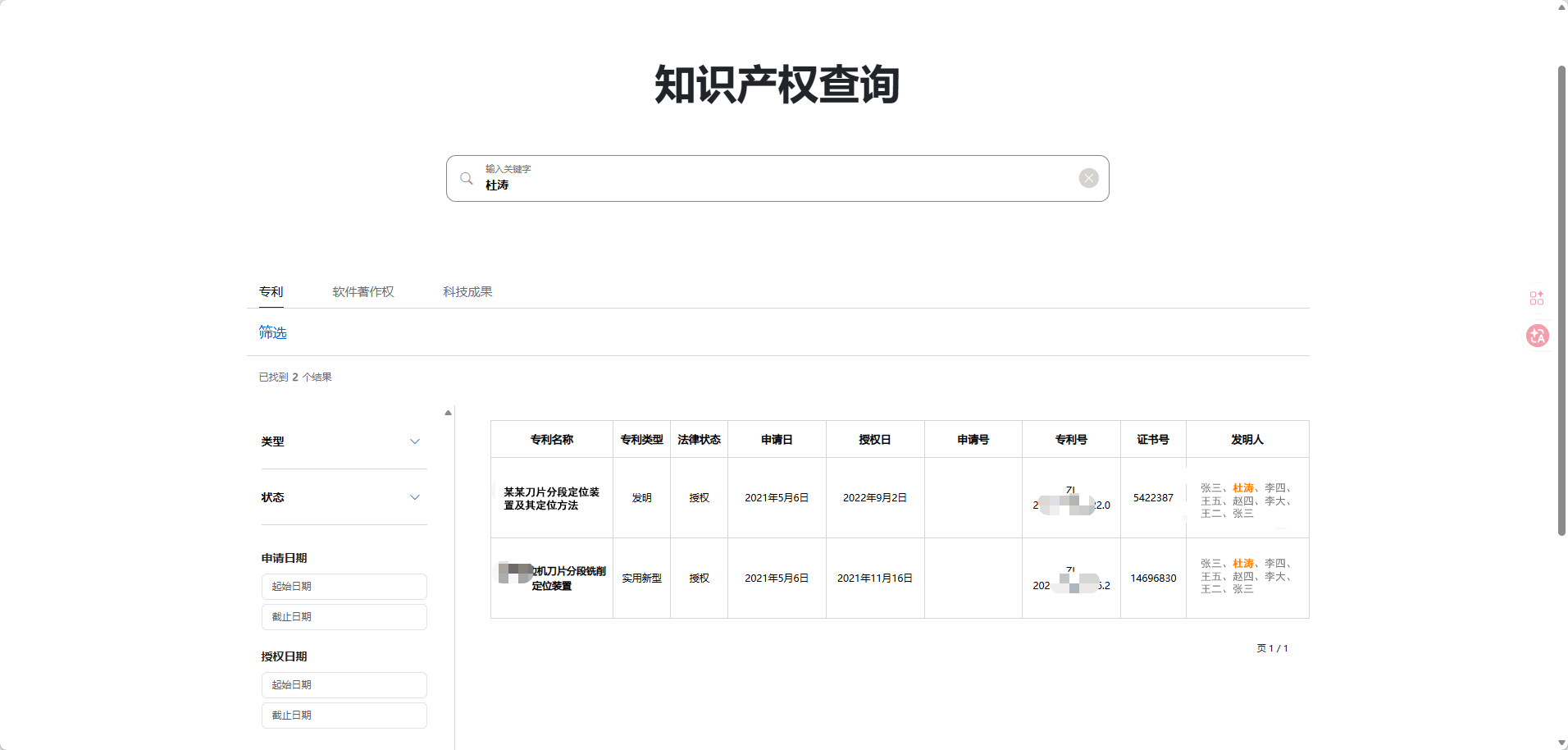Click patent name ending 刀片分段铣削定位装置
This screenshot has height=750, width=1568.
pyautogui.click(x=553, y=579)
